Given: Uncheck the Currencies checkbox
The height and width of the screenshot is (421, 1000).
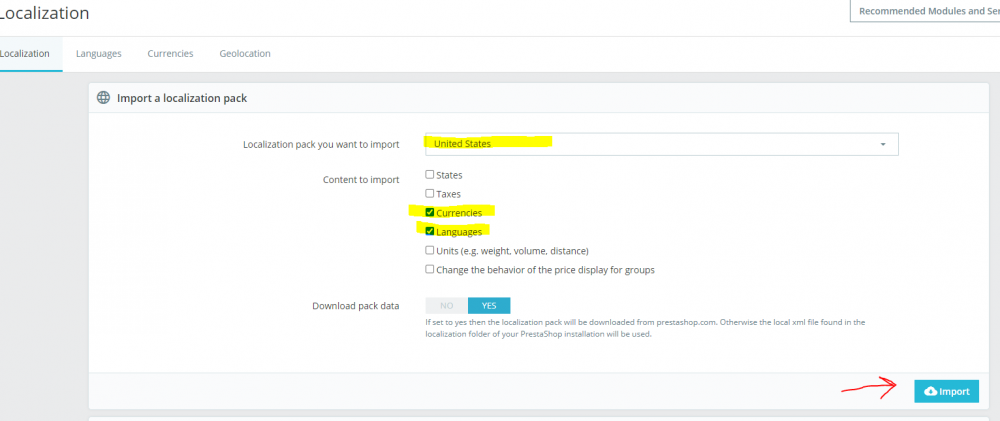Looking at the screenshot, I should (430, 212).
